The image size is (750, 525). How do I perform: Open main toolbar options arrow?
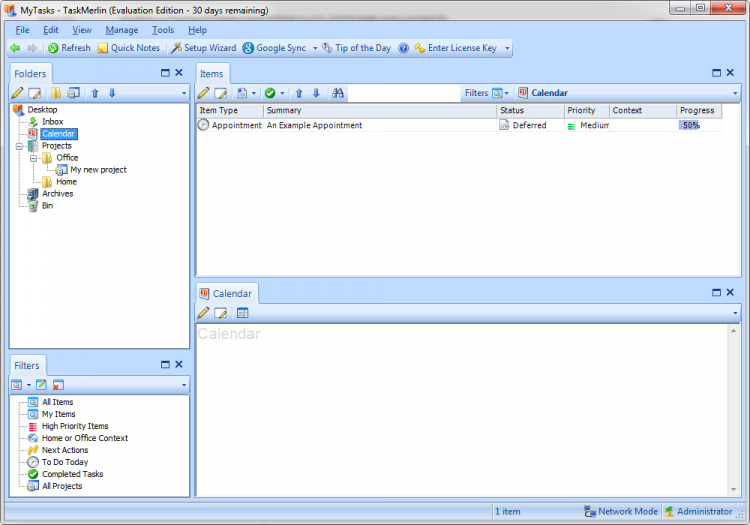coord(507,48)
